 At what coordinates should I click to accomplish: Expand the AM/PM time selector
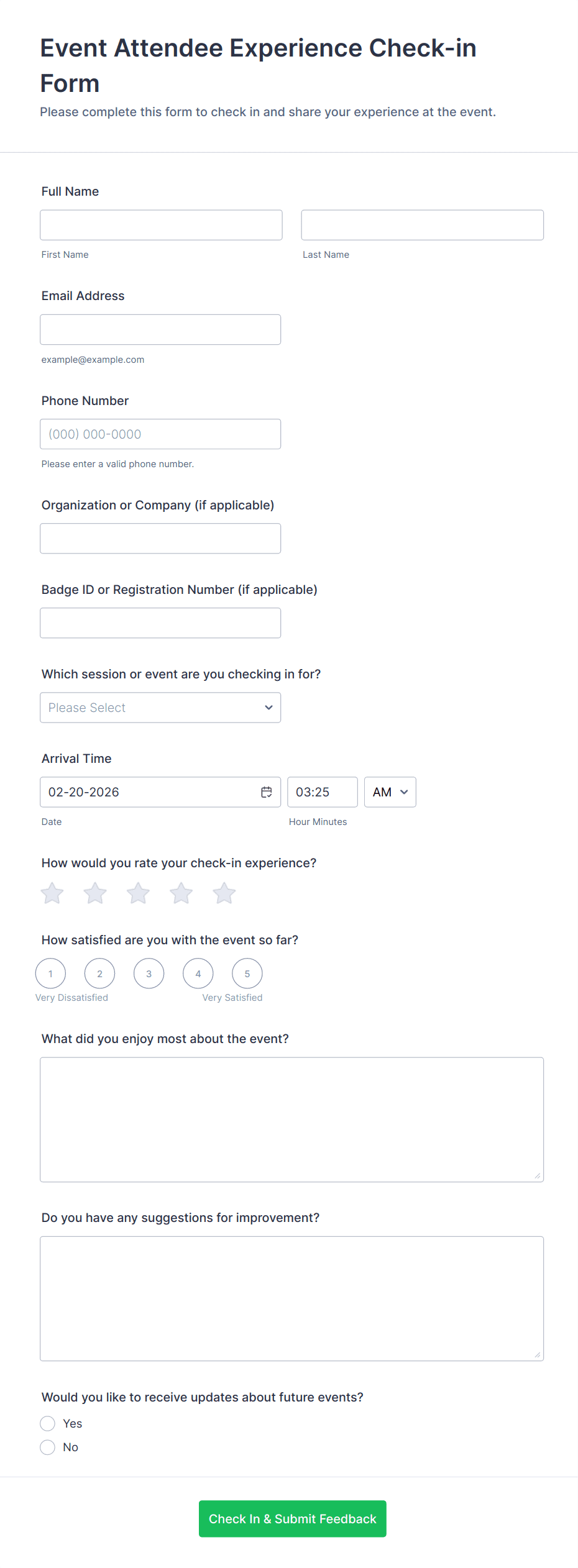[x=390, y=792]
